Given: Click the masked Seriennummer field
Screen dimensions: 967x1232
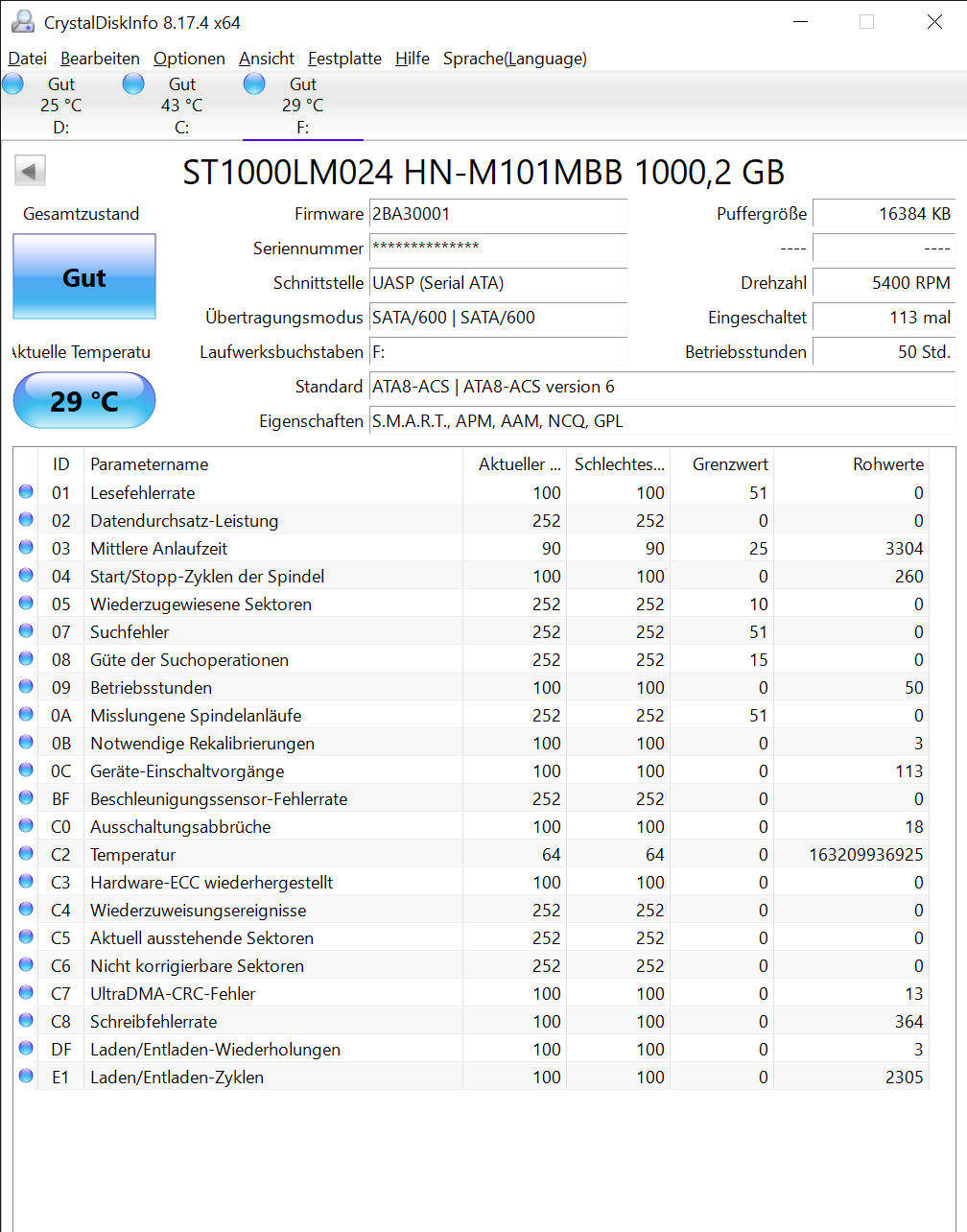Looking at the screenshot, I should coord(499,249).
